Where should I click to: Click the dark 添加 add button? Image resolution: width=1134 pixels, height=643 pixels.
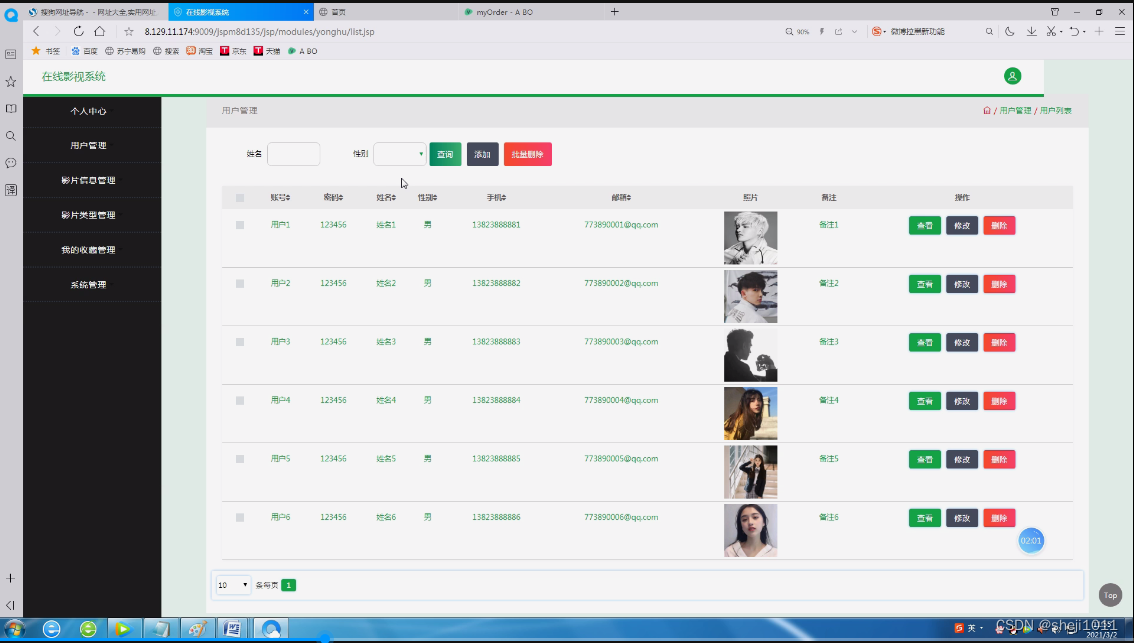pyautogui.click(x=482, y=154)
